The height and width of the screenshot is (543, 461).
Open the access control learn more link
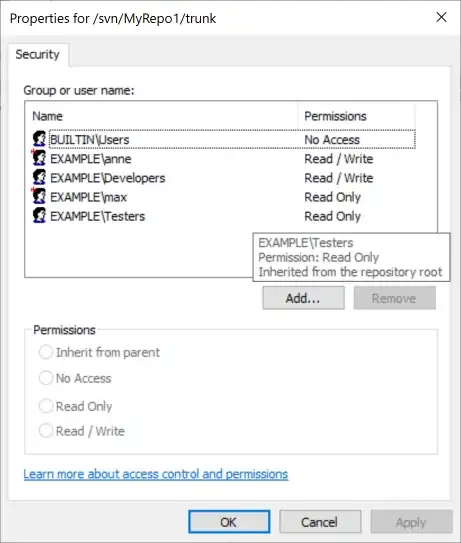(156, 474)
